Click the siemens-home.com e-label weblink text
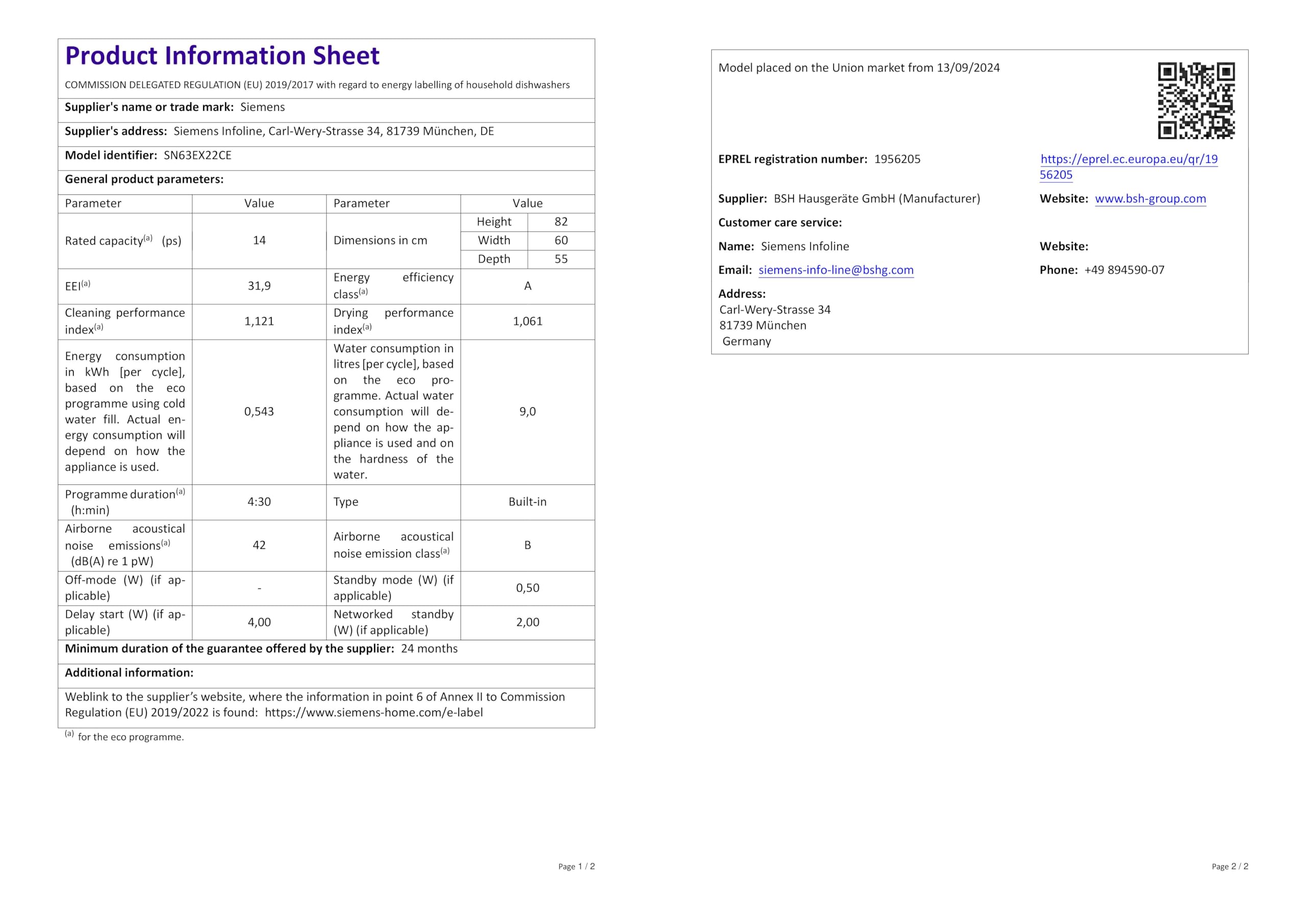This screenshot has width=1307, height=924. point(373,713)
